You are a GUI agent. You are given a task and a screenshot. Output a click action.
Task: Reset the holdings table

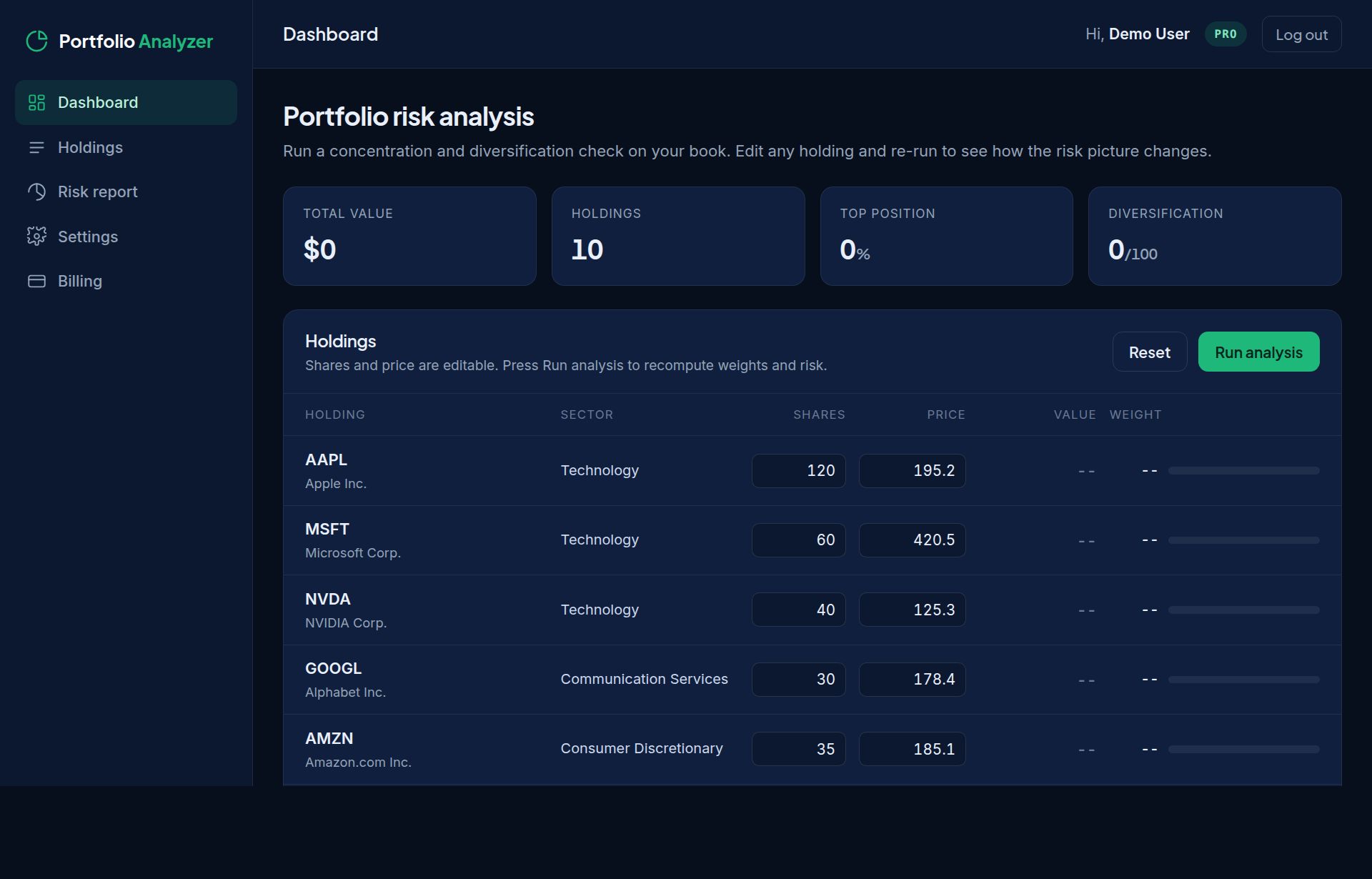[x=1149, y=352]
